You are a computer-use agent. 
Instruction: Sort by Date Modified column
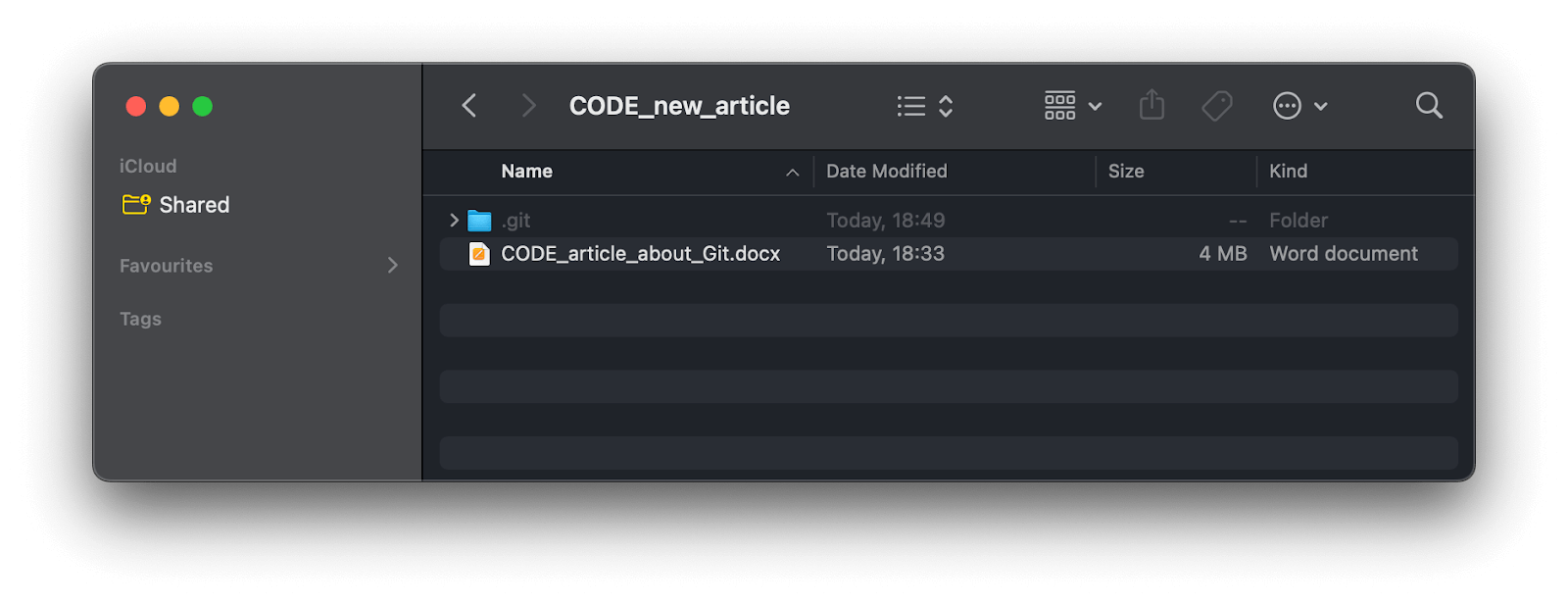886,172
